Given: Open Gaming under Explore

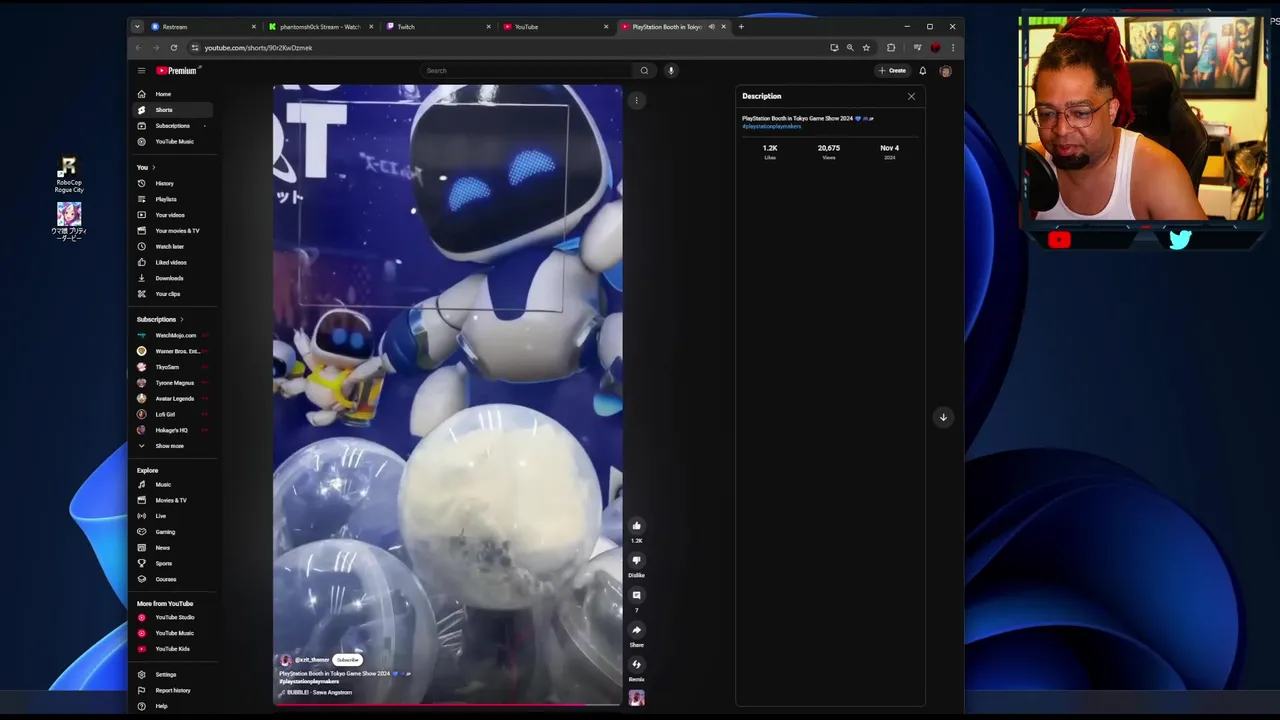Looking at the screenshot, I should click(171, 532).
